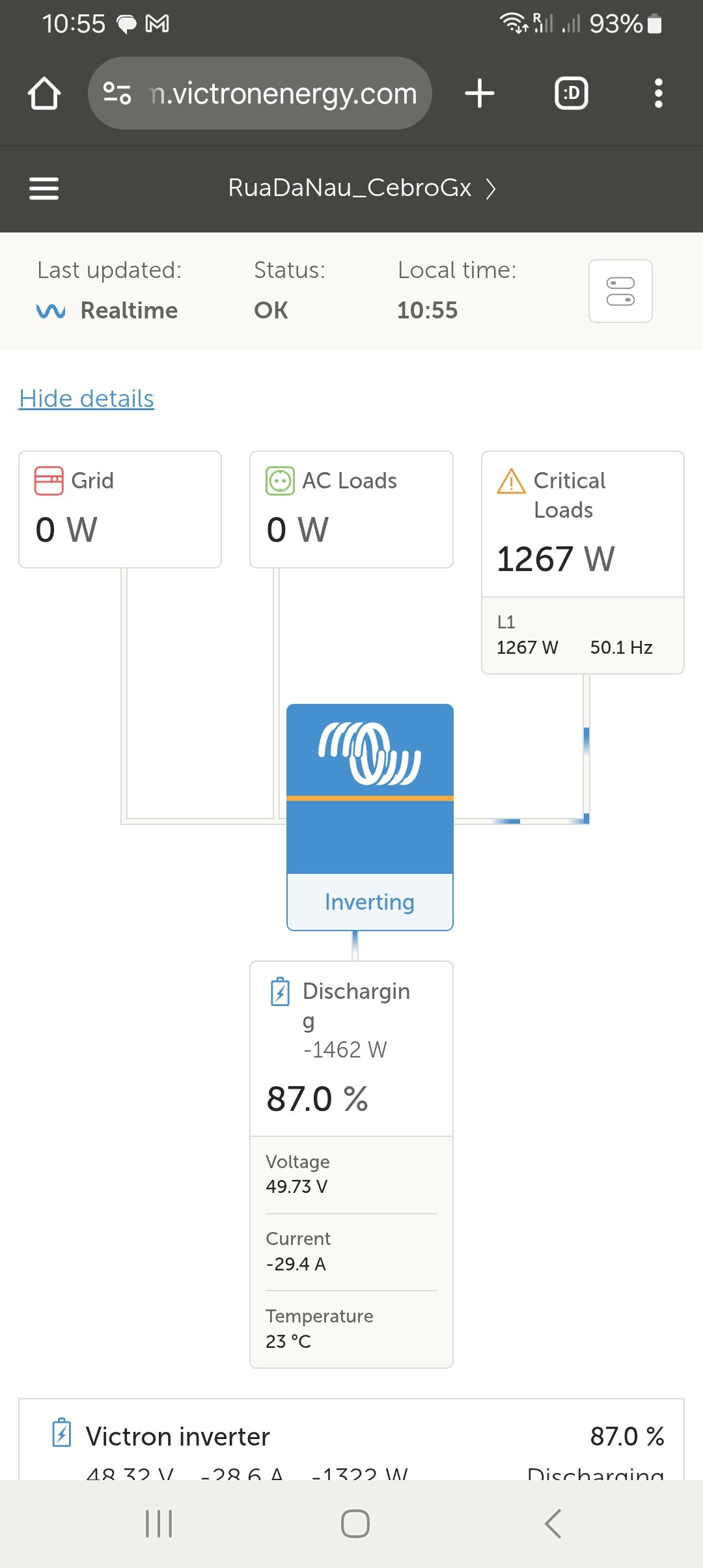The width and height of the screenshot is (703, 1568).
Task: Open the hamburger navigation menu
Action: pos(44,188)
